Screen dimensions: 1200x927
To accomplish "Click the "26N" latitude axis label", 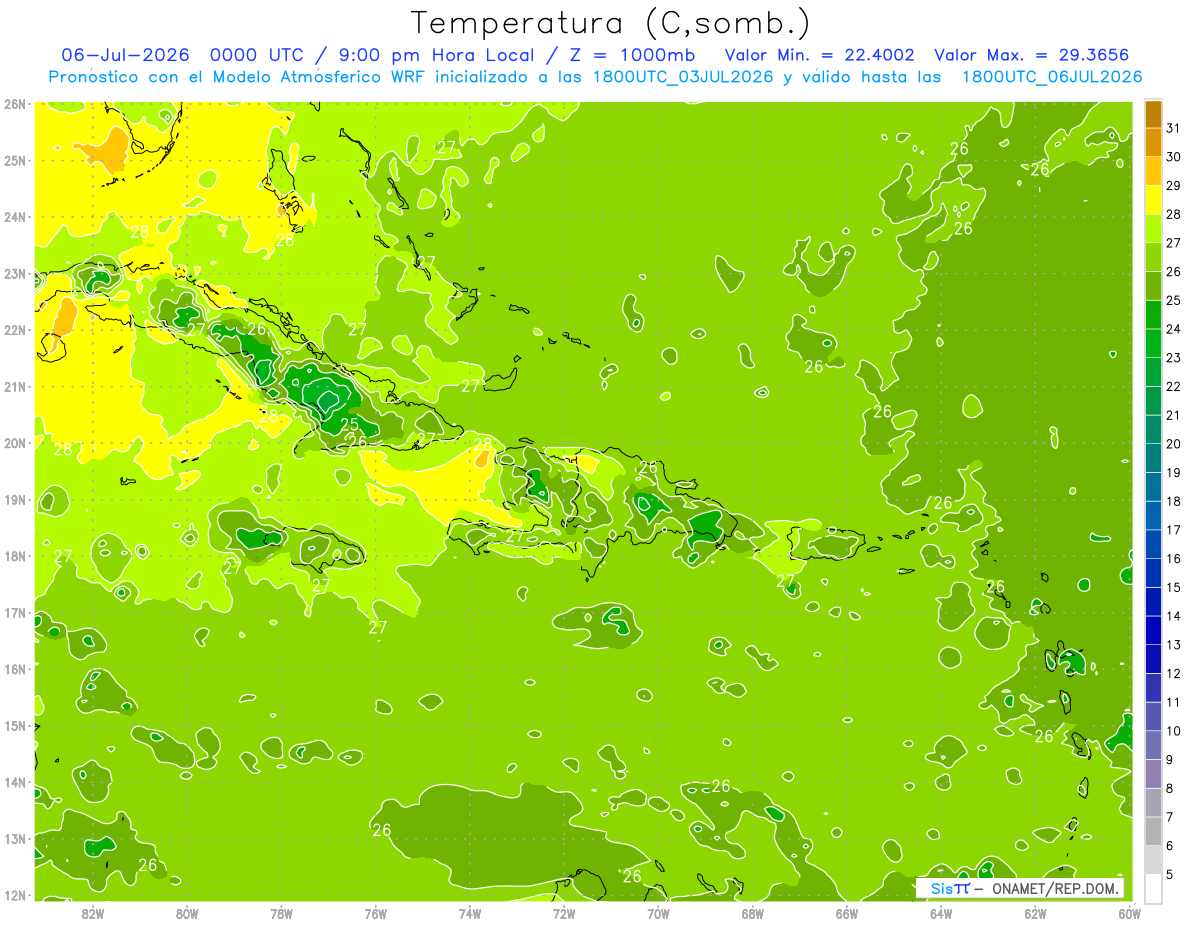I will [14, 103].
